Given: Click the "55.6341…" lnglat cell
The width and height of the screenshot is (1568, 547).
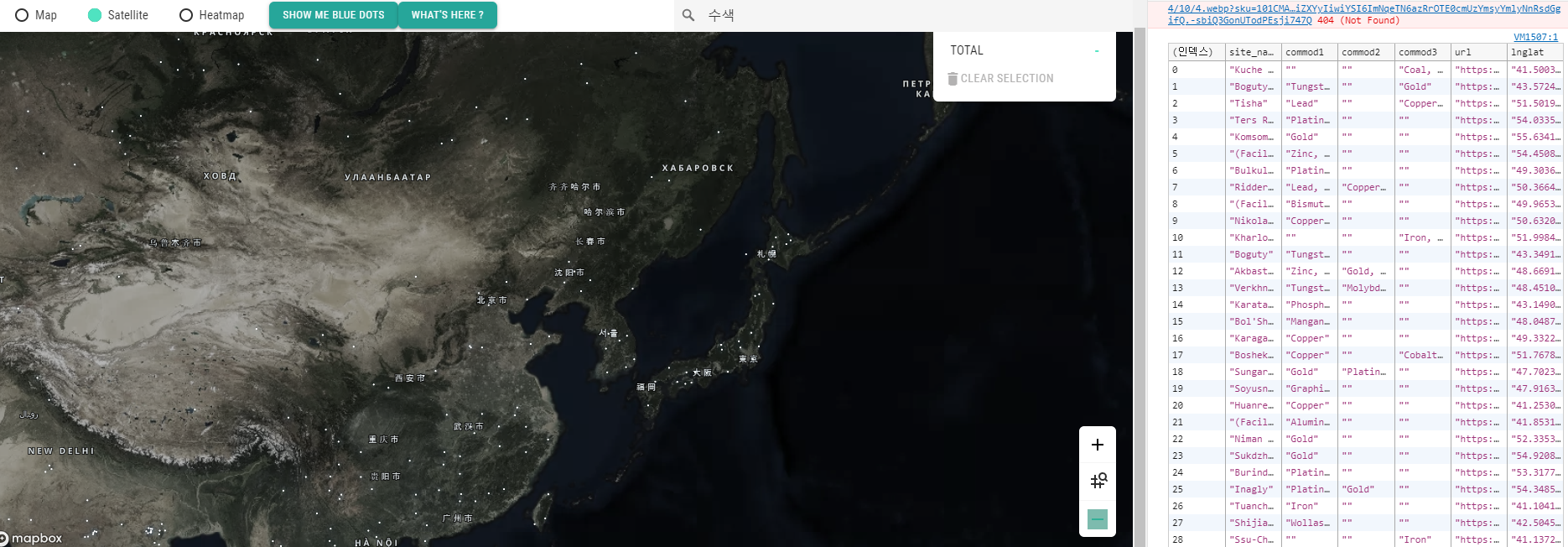Looking at the screenshot, I should [1535, 137].
